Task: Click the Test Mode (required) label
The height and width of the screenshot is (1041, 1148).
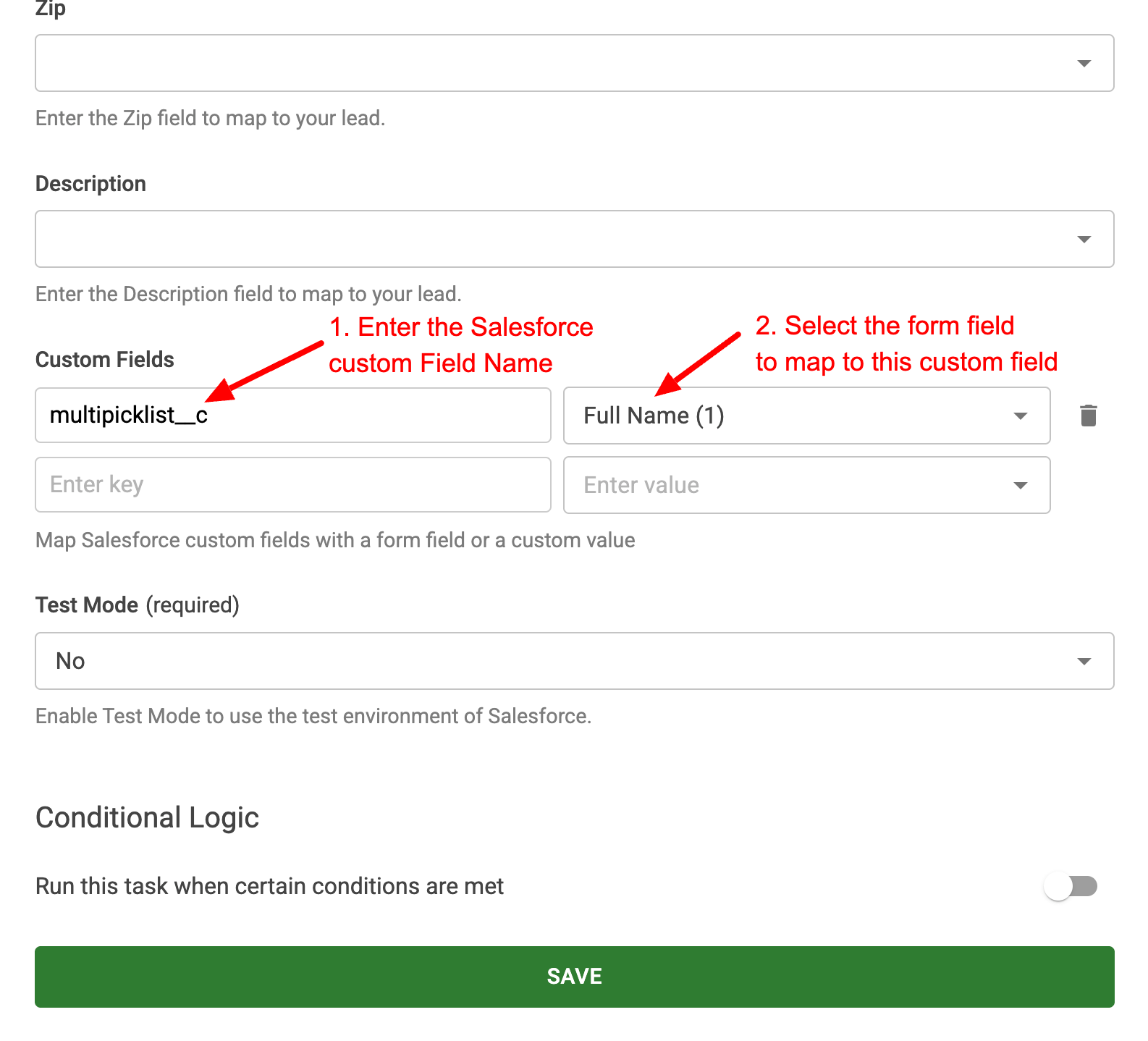Action: point(138,605)
